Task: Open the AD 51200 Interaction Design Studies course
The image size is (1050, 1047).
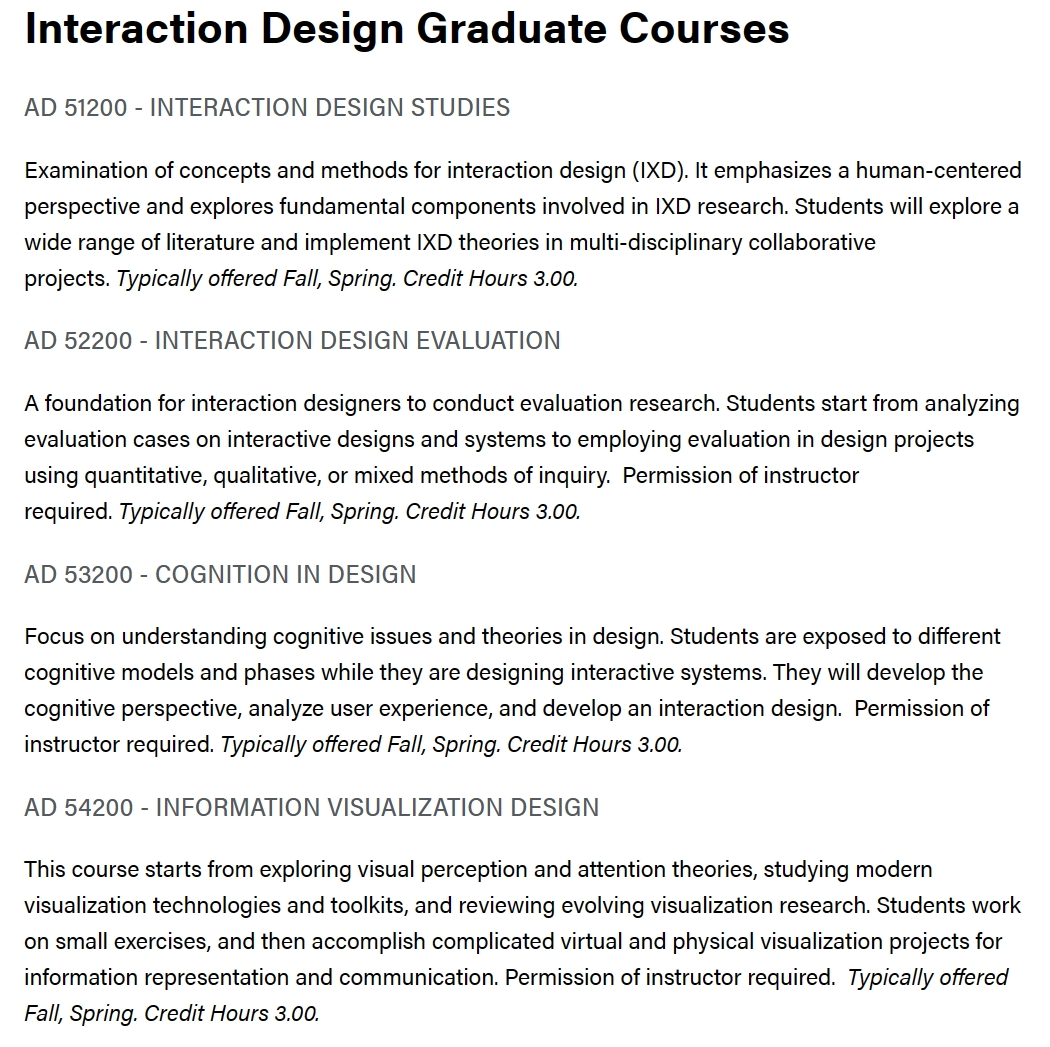Action: (x=267, y=108)
